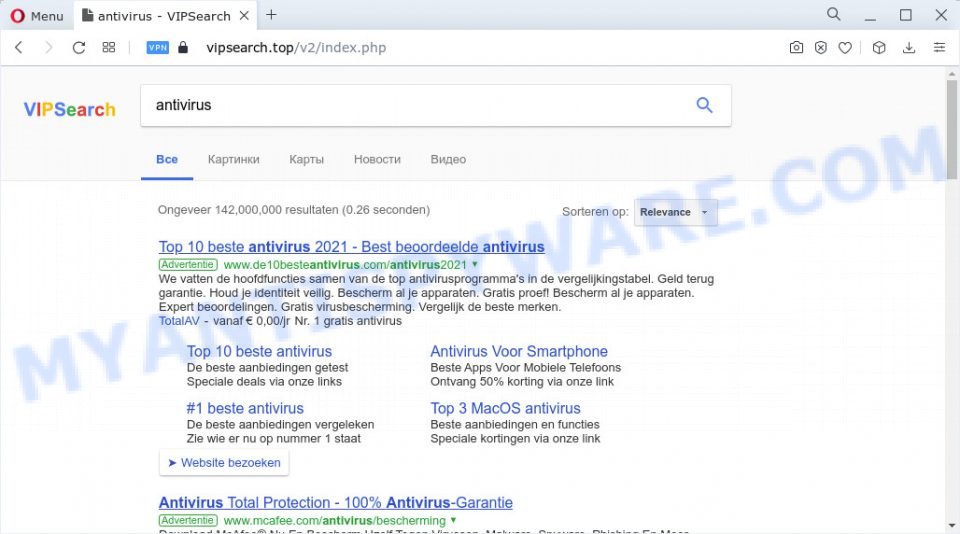Open the Top 3 MacOS antivirus sitelink
The width and height of the screenshot is (960, 534).
tap(505, 408)
